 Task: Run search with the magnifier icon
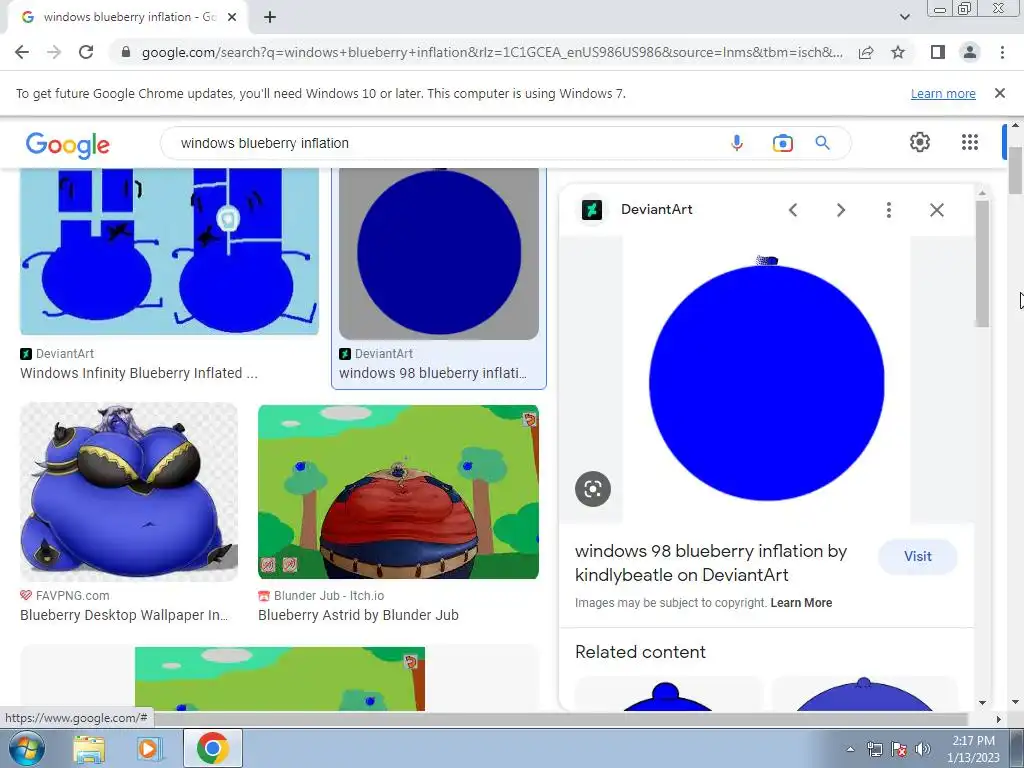822,143
